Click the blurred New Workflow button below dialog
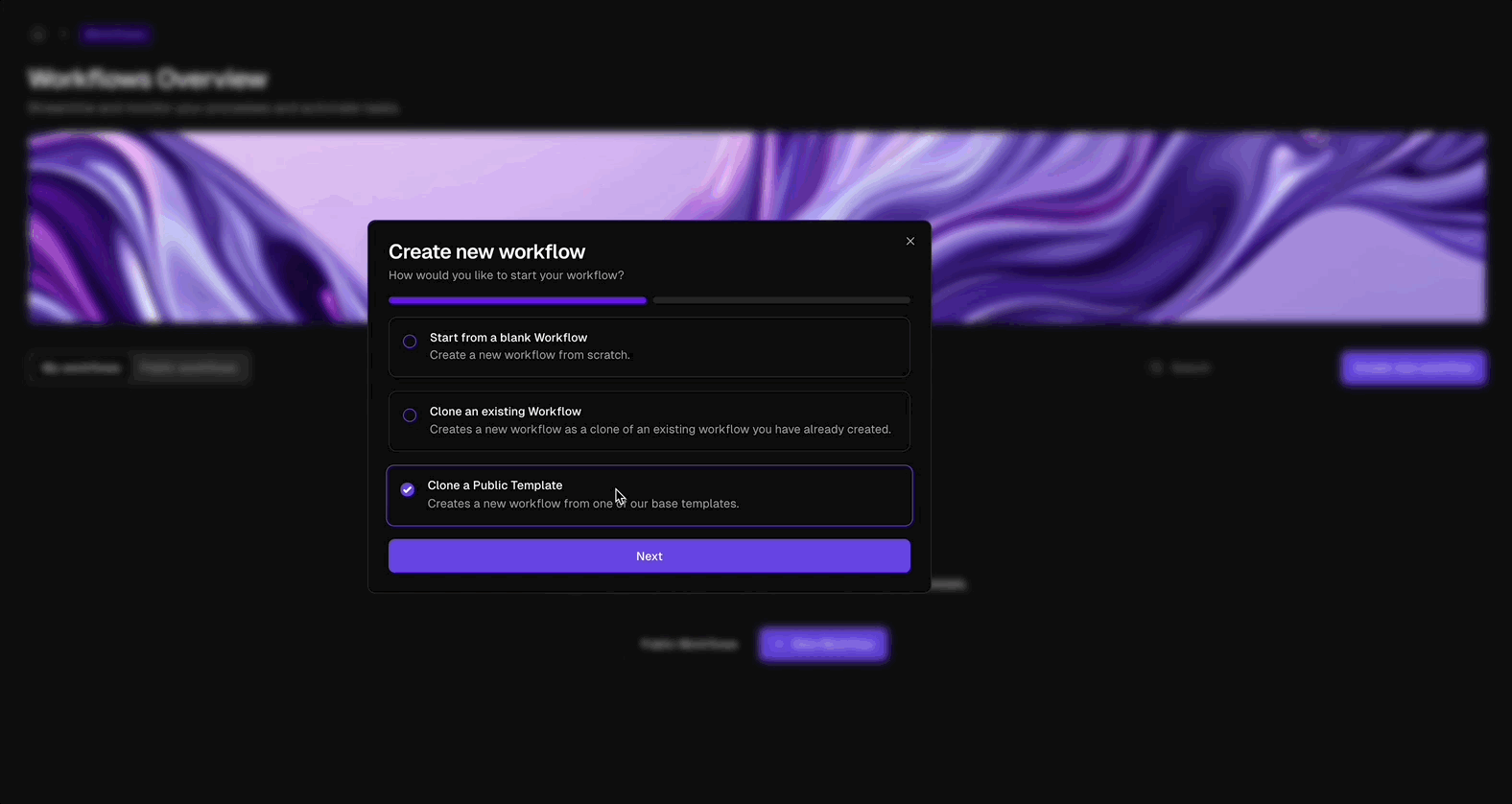 tap(823, 644)
